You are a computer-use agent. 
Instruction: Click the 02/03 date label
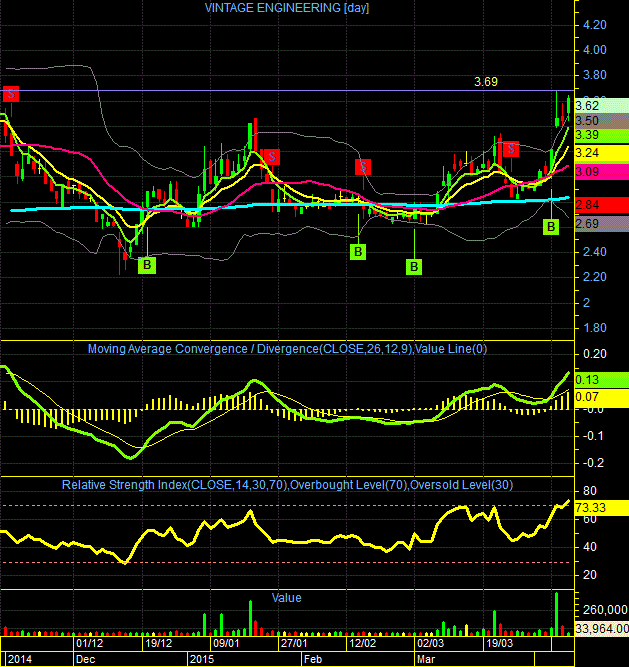click(x=431, y=643)
